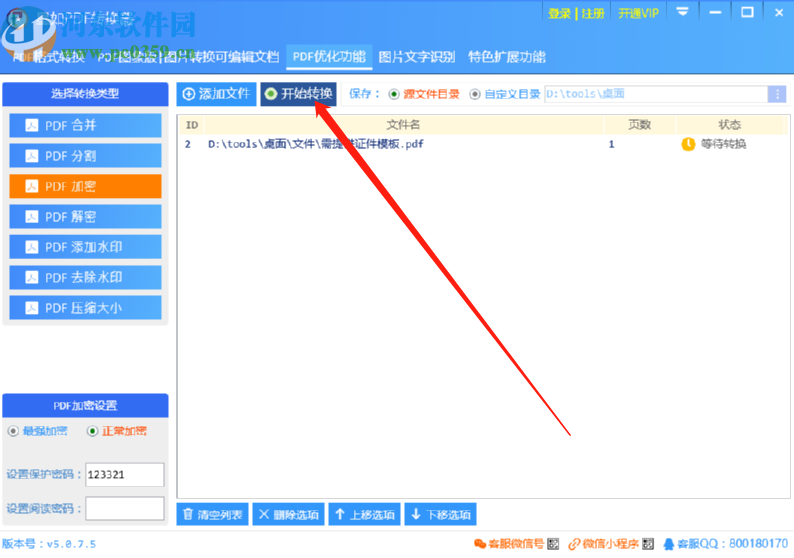Open the directory browse button beside path
This screenshot has width=794, height=558.
coord(777,94)
